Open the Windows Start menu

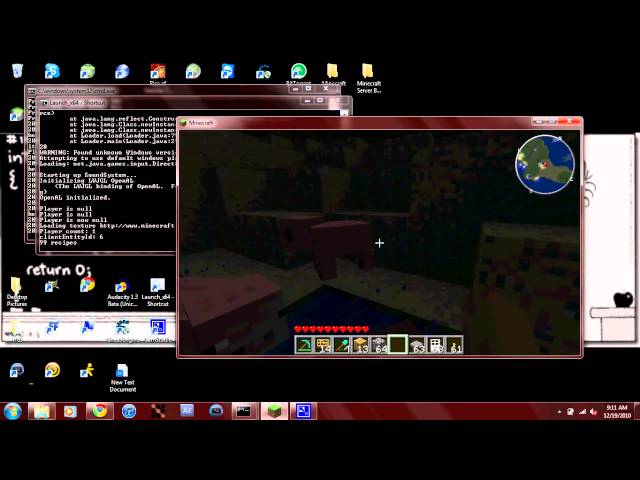[x=13, y=411]
